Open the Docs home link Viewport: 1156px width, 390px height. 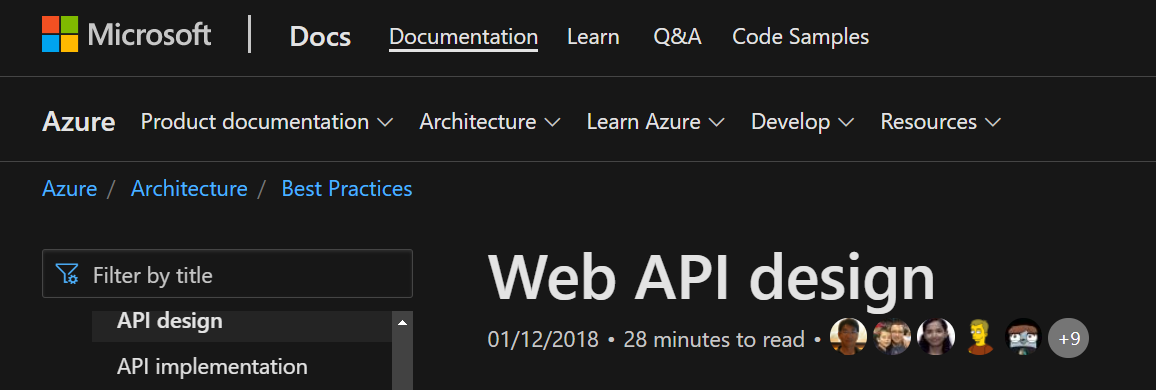tap(320, 36)
